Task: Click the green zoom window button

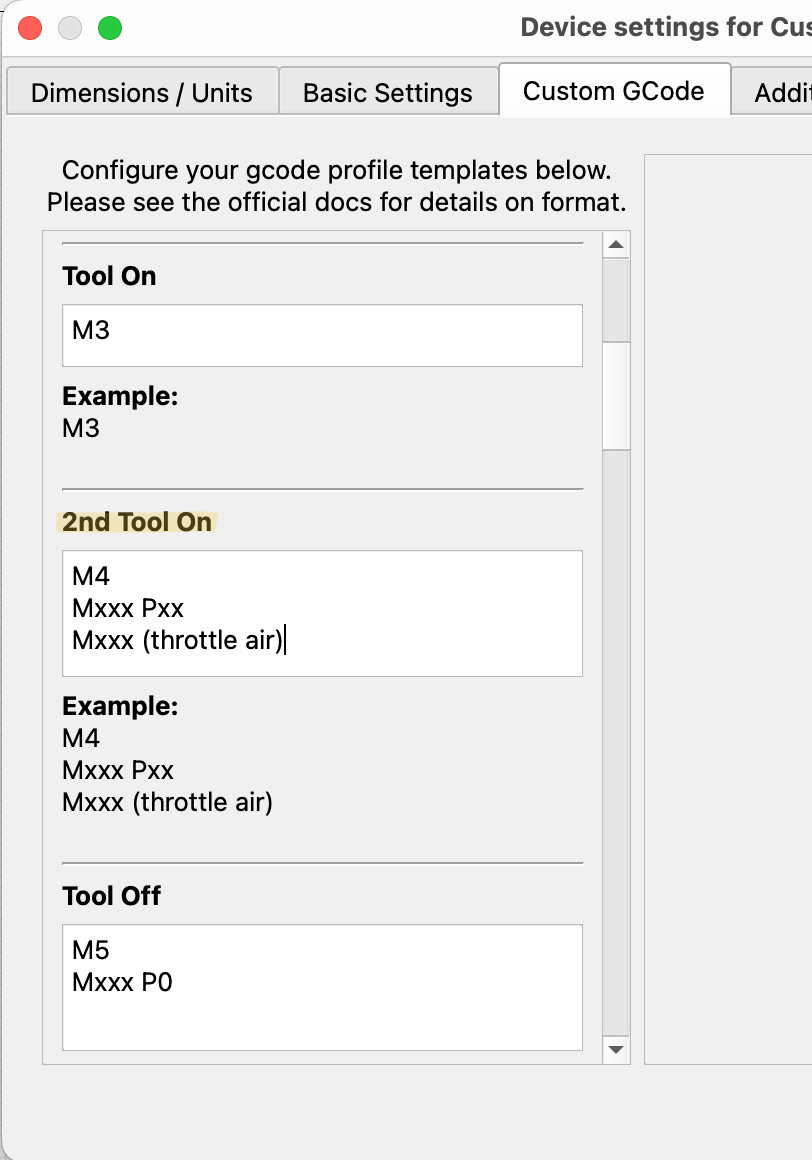Action: tap(110, 28)
